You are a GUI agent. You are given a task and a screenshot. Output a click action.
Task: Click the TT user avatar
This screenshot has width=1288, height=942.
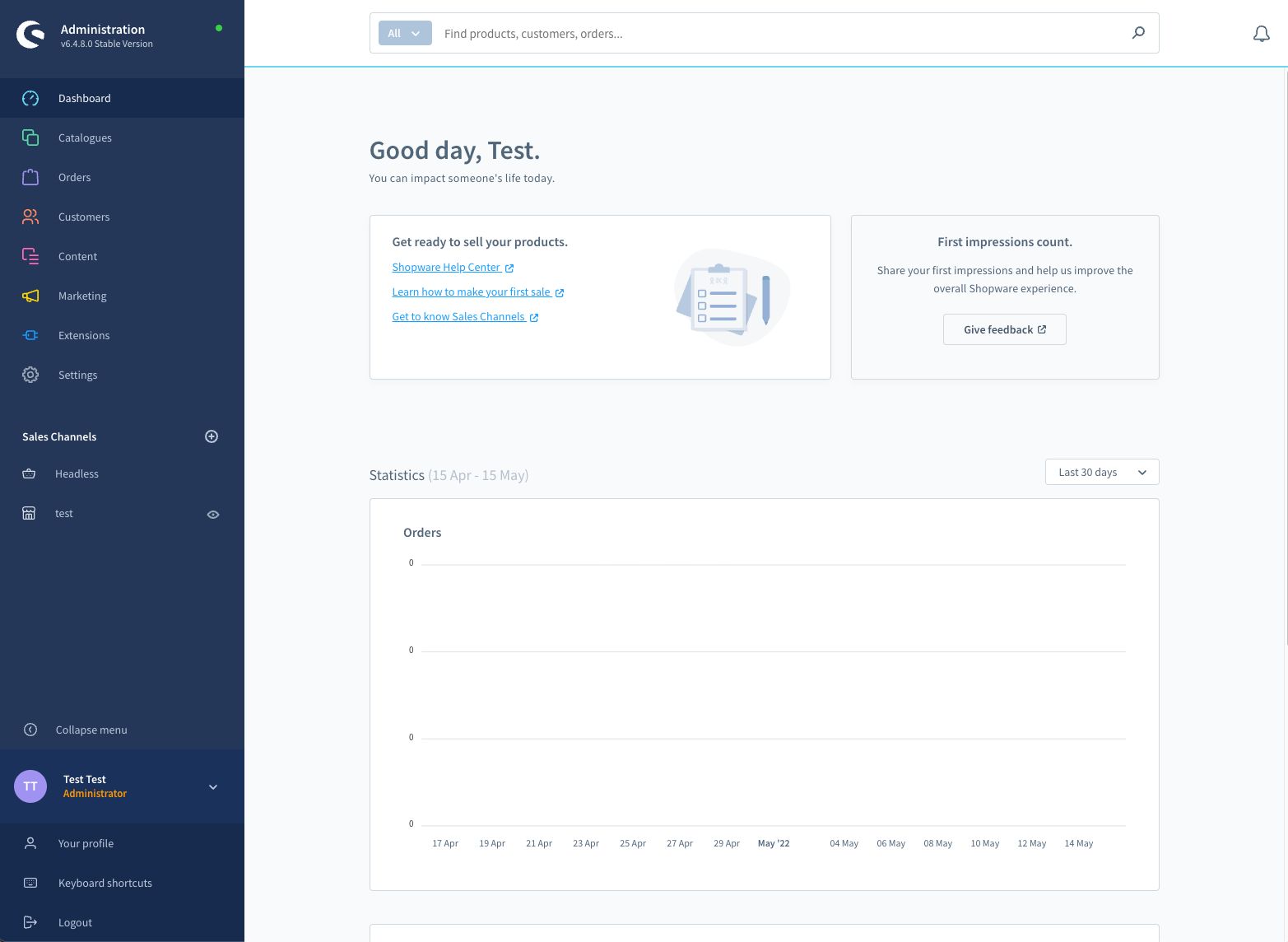tap(30, 786)
